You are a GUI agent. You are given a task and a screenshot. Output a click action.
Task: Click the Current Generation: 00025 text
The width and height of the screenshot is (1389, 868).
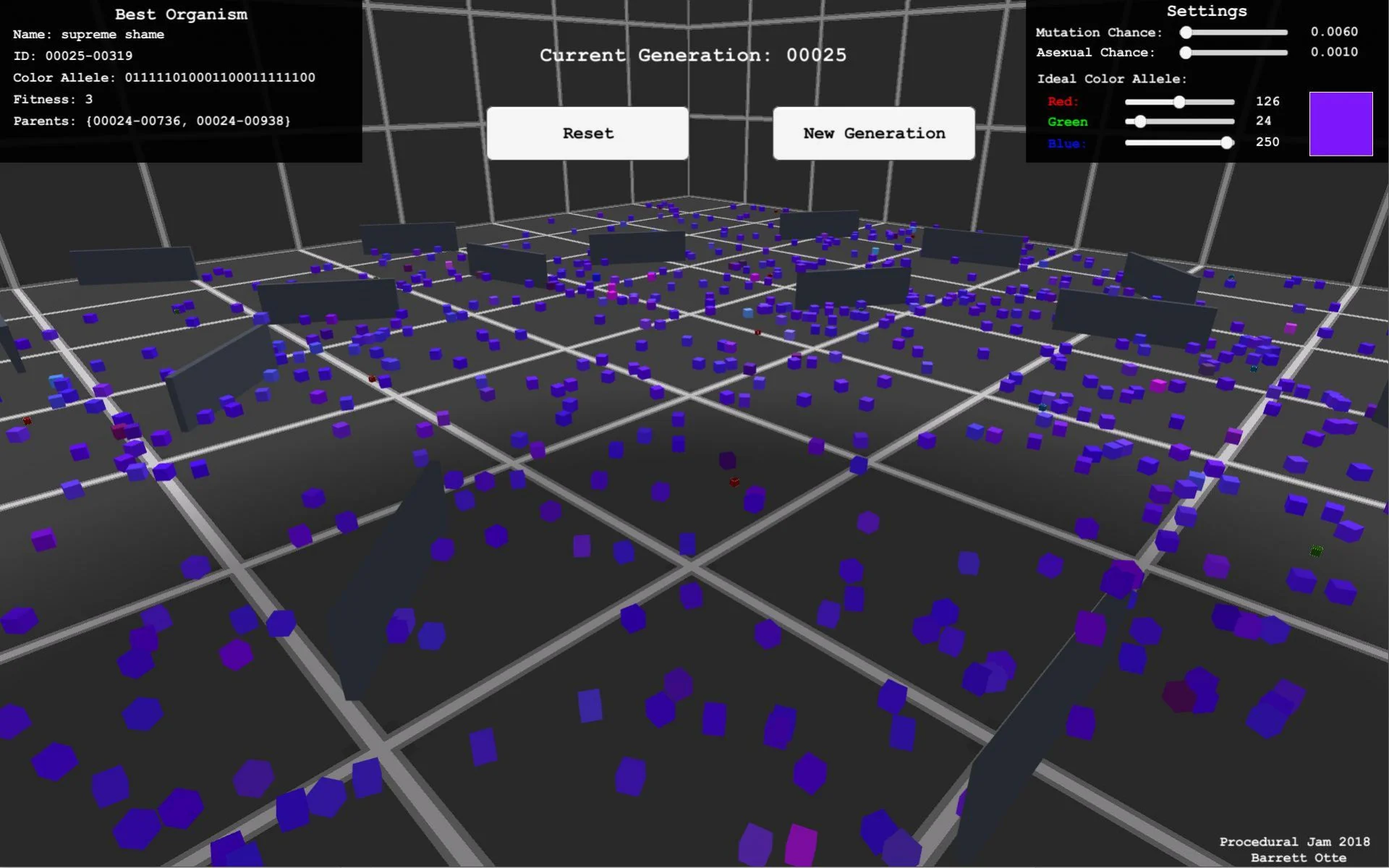coord(693,55)
